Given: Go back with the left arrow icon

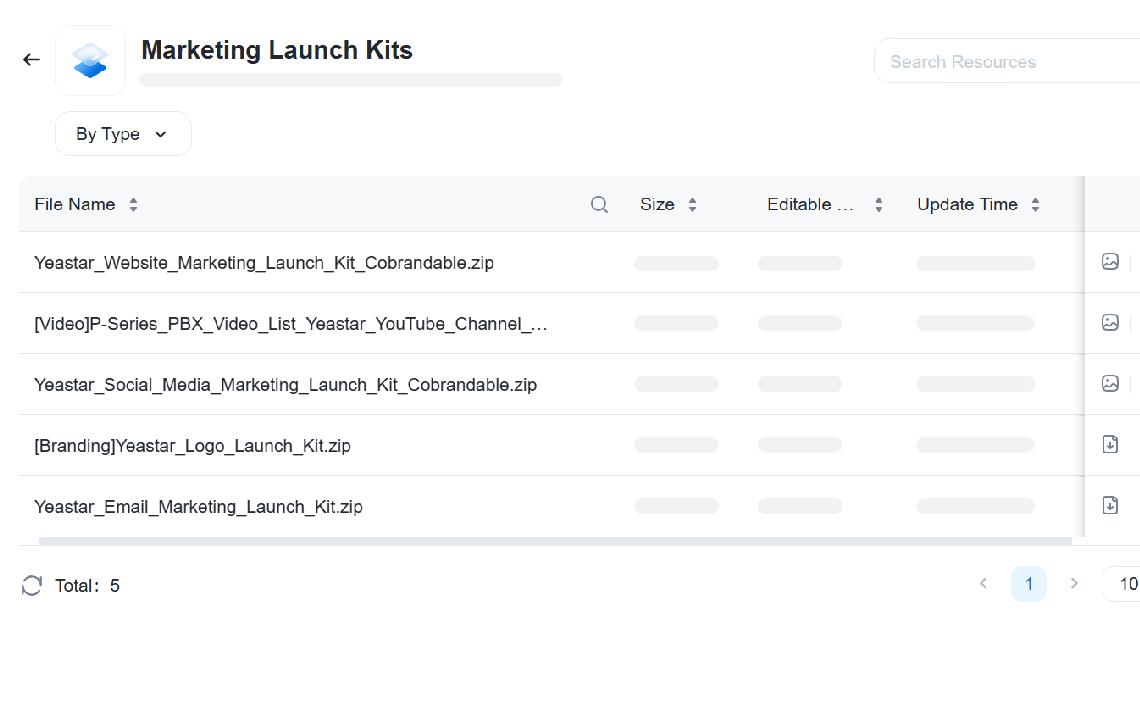Looking at the screenshot, I should [31, 60].
